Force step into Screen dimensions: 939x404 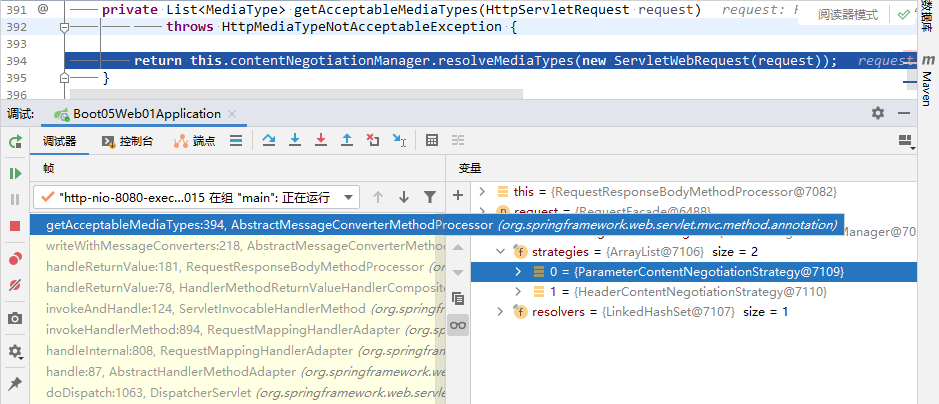321,141
